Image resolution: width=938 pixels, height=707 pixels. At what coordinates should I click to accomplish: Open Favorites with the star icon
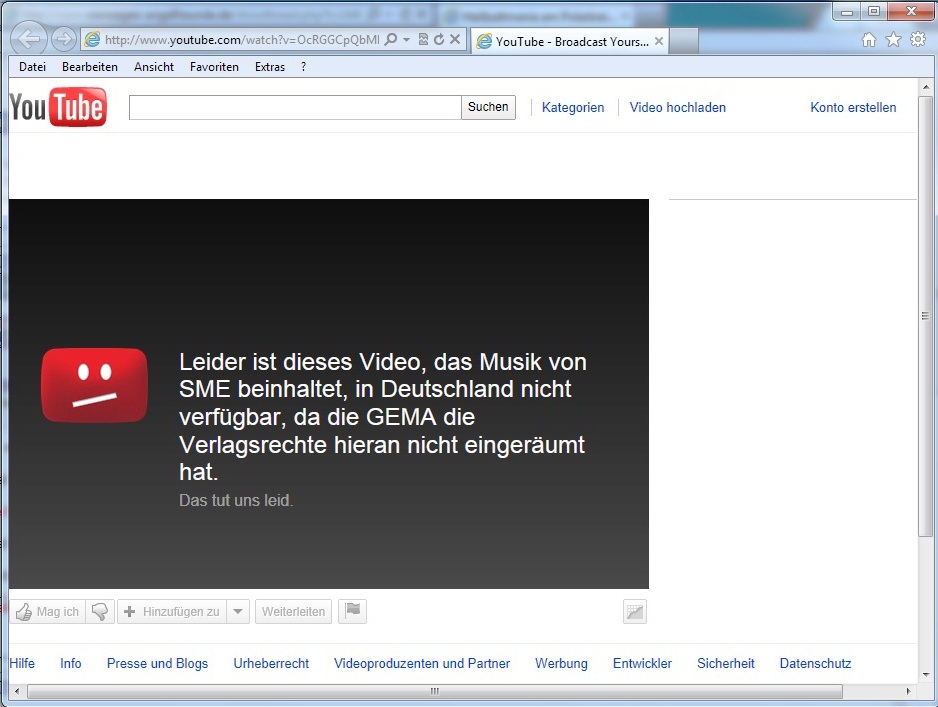[893, 40]
